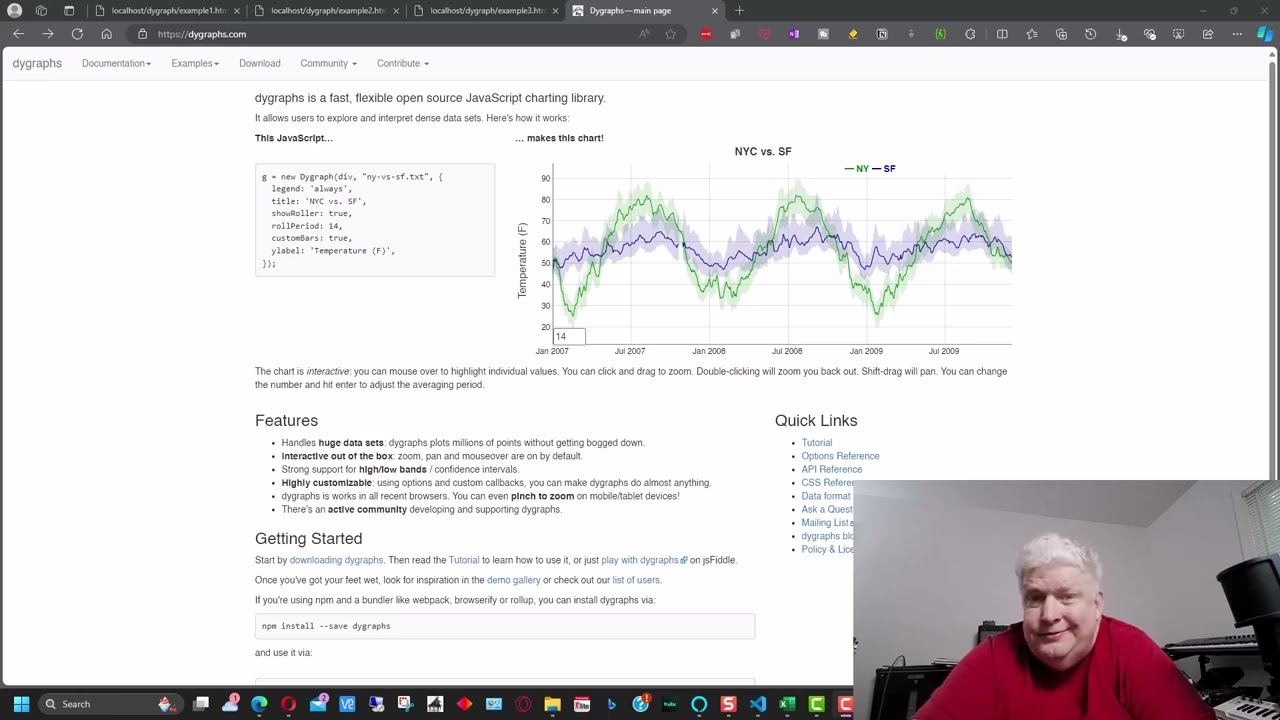This screenshot has height=720, width=1280.
Task: Expand the Documentation dropdown menu
Action: tap(116, 63)
